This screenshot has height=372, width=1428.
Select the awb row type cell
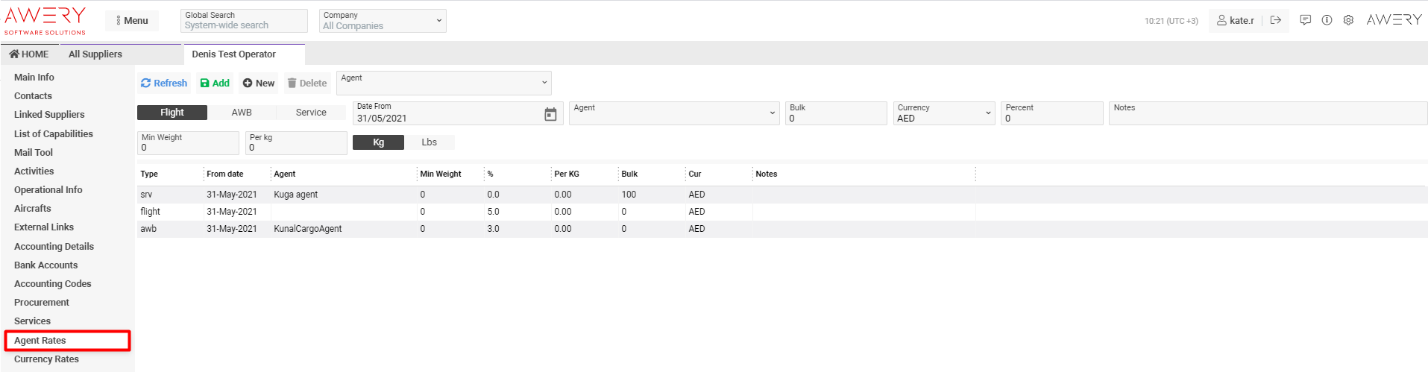[148, 228]
